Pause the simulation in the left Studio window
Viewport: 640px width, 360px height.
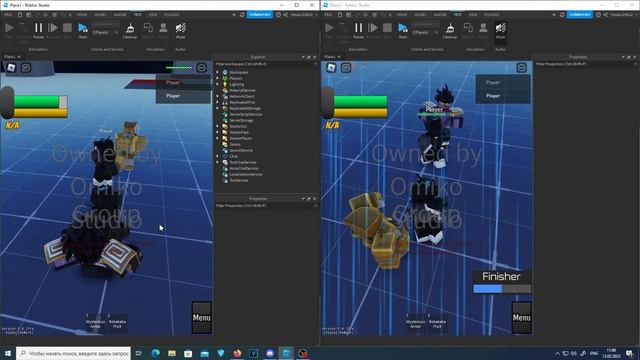[38, 30]
